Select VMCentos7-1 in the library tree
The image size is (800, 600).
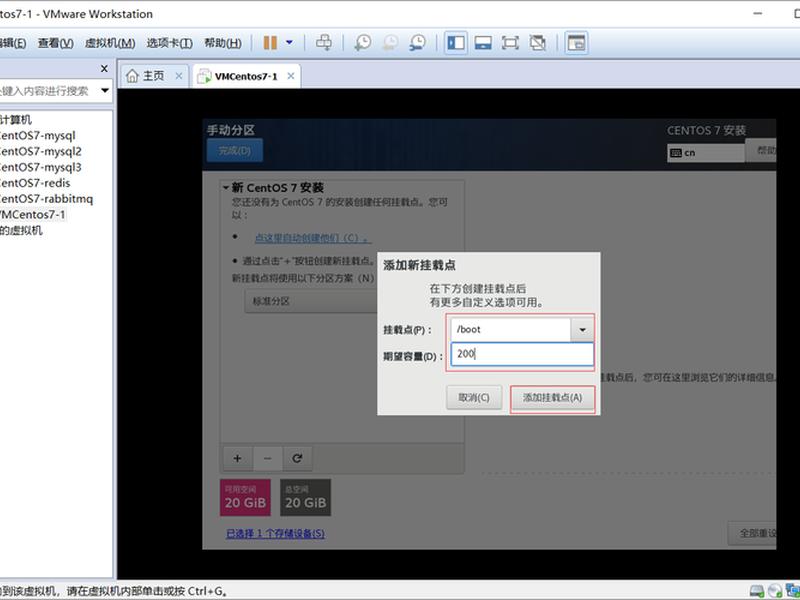coord(33,214)
